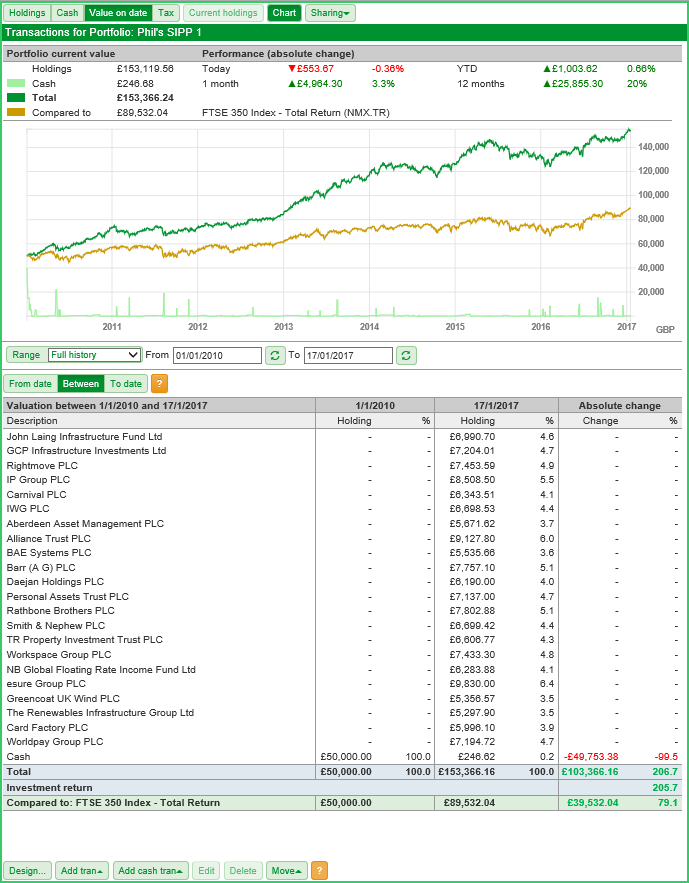Select the Worldpay Group PLC row

coord(342,742)
